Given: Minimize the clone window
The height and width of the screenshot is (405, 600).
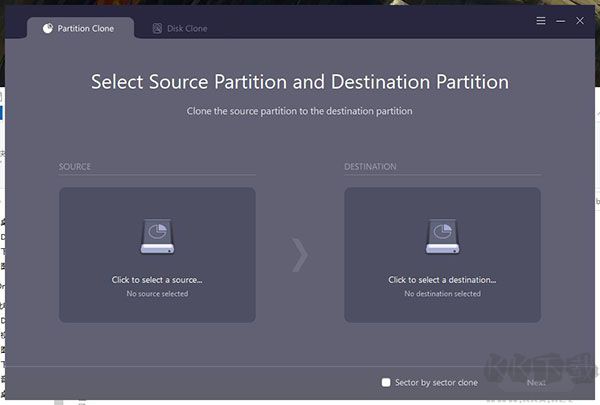Looking at the screenshot, I should [x=561, y=21].
